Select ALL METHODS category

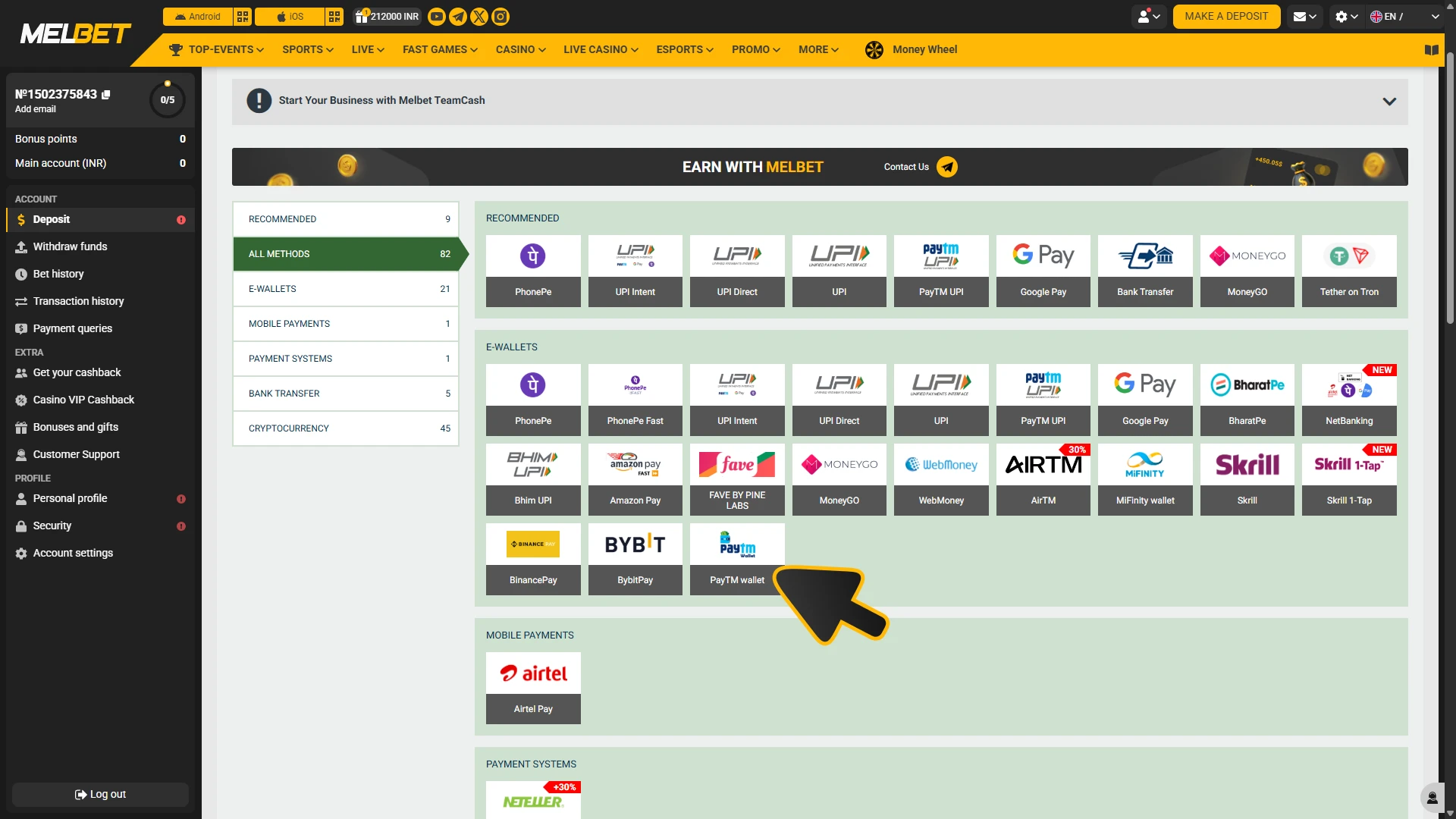pos(346,254)
